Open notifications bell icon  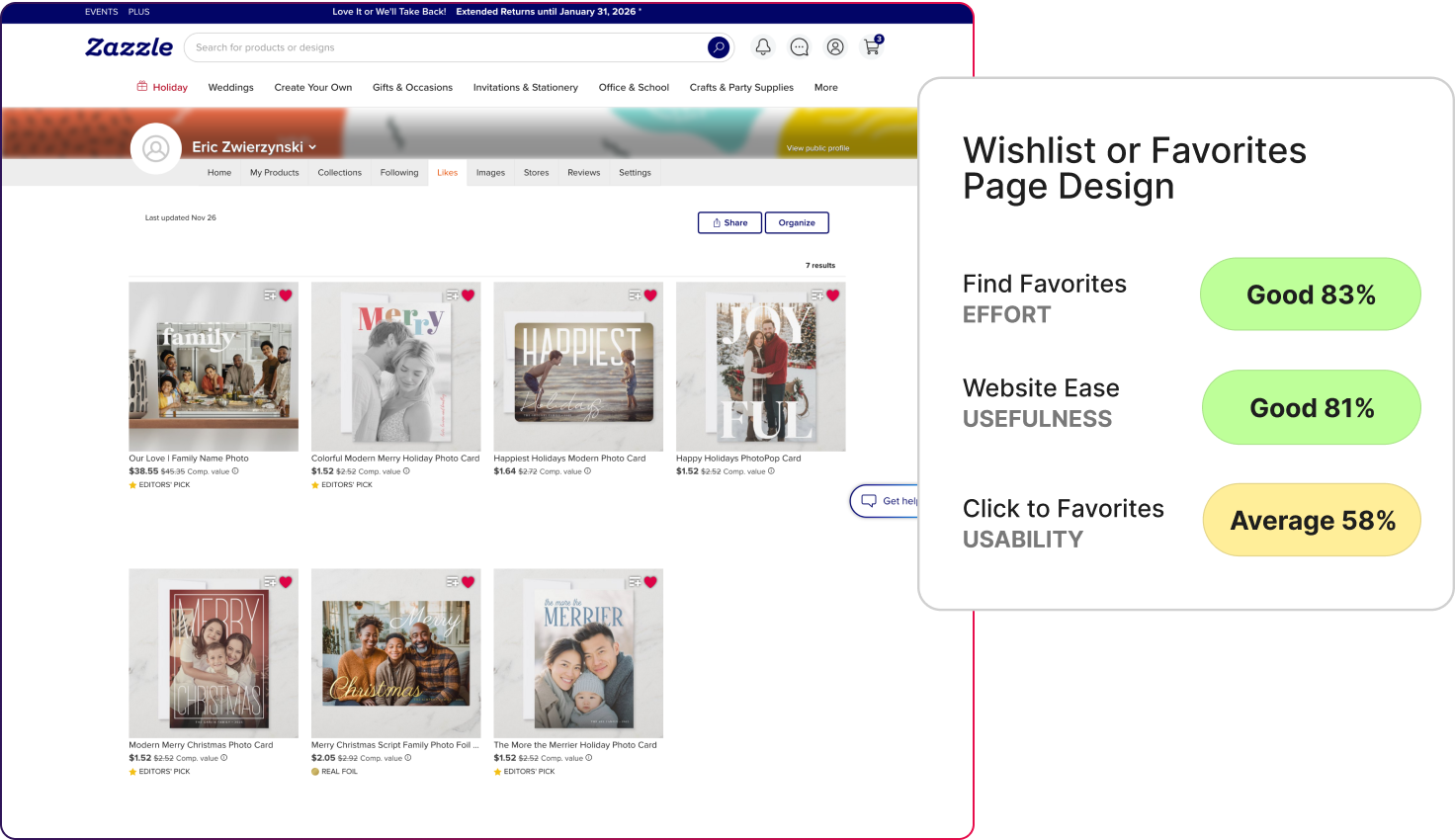(x=763, y=47)
